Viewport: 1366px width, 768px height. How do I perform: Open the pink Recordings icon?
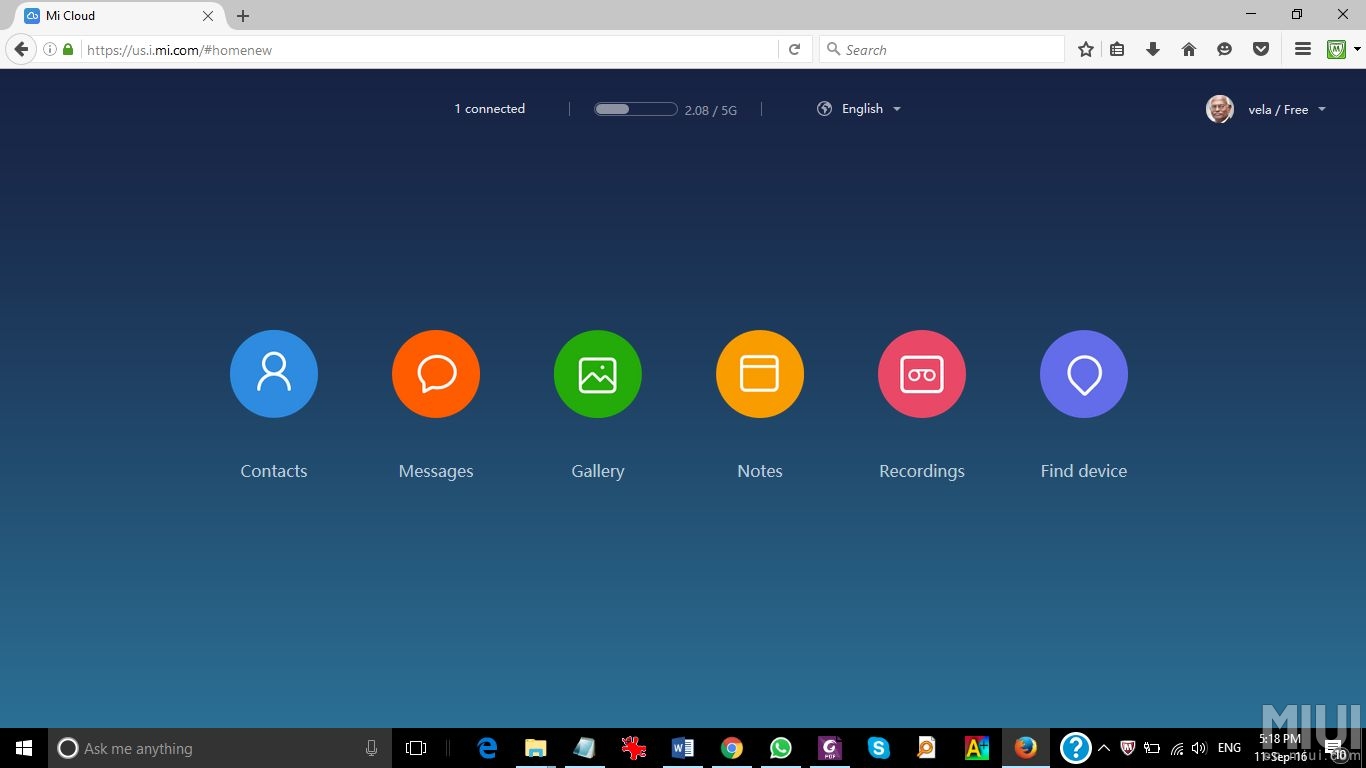point(922,374)
